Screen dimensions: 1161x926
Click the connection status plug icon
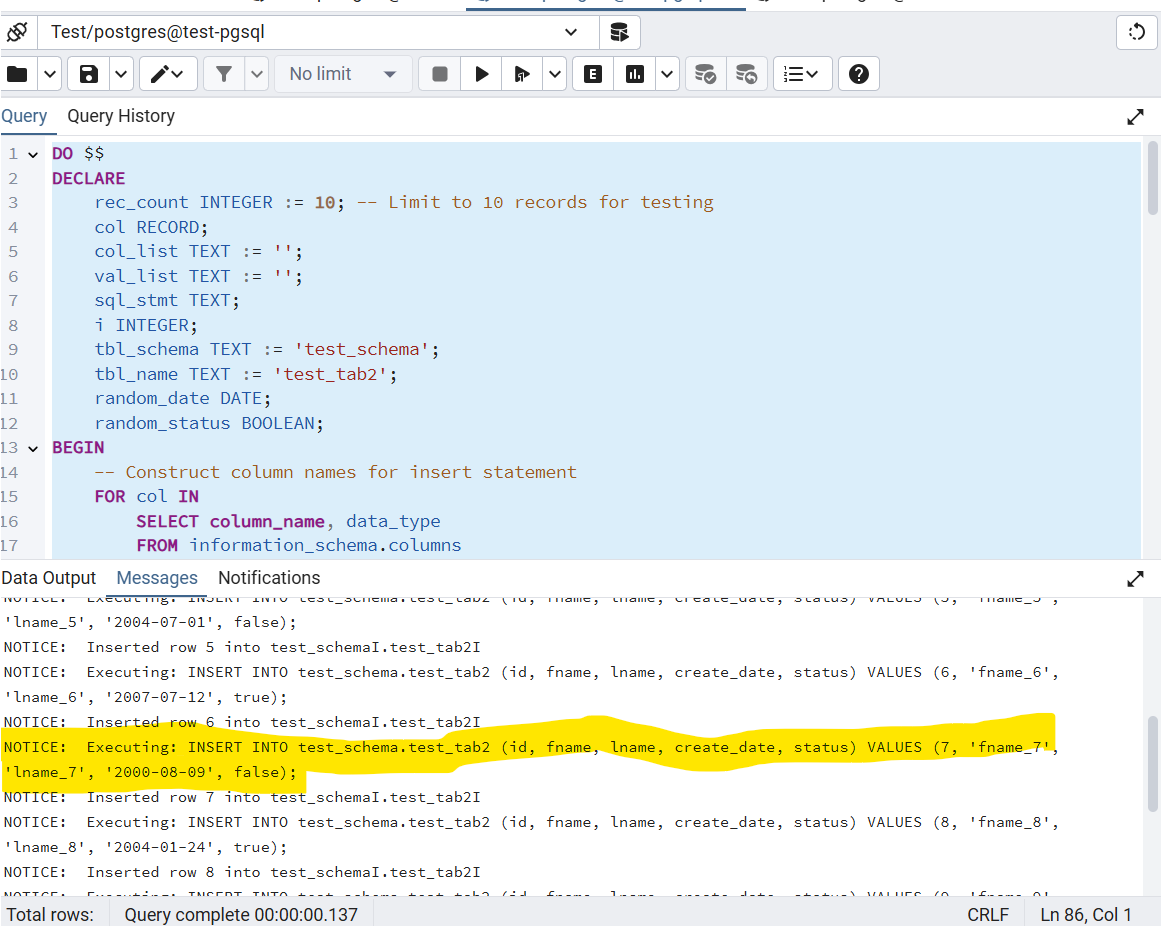click(17, 33)
